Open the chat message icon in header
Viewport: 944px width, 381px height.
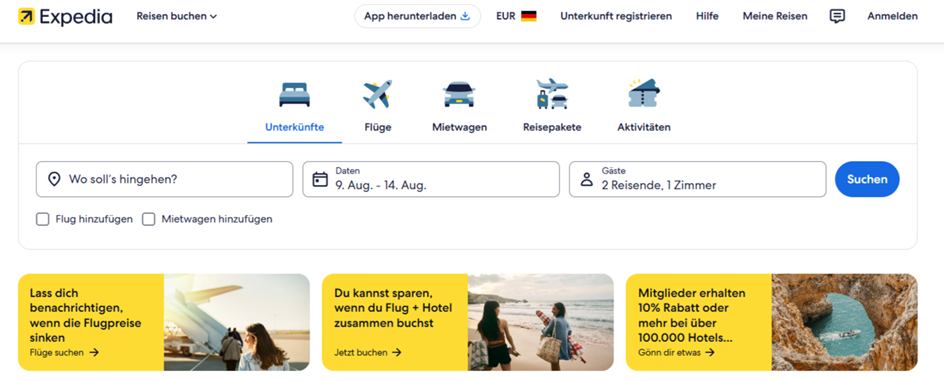837,16
